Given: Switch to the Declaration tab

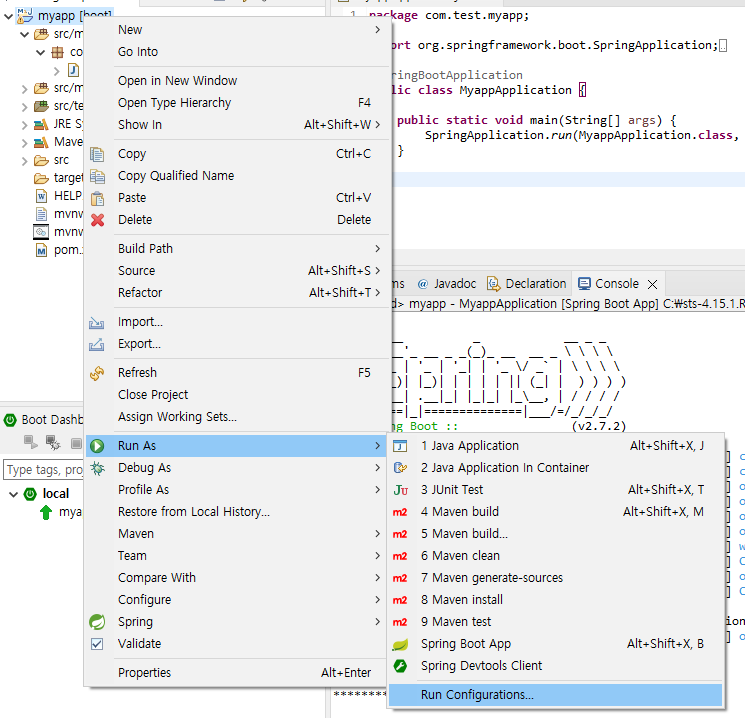Looking at the screenshot, I should click(527, 284).
